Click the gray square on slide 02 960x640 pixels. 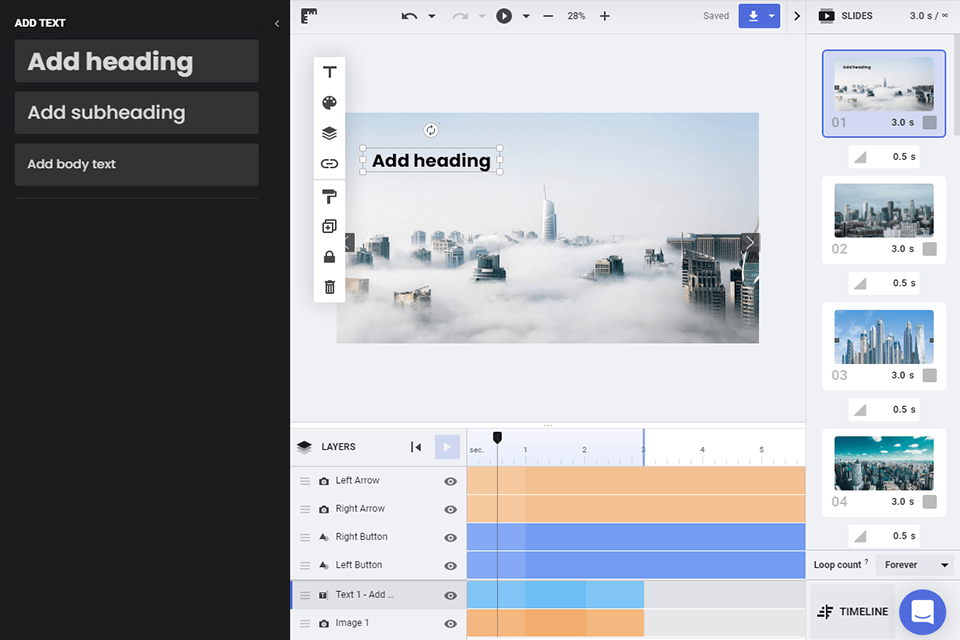(929, 249)
